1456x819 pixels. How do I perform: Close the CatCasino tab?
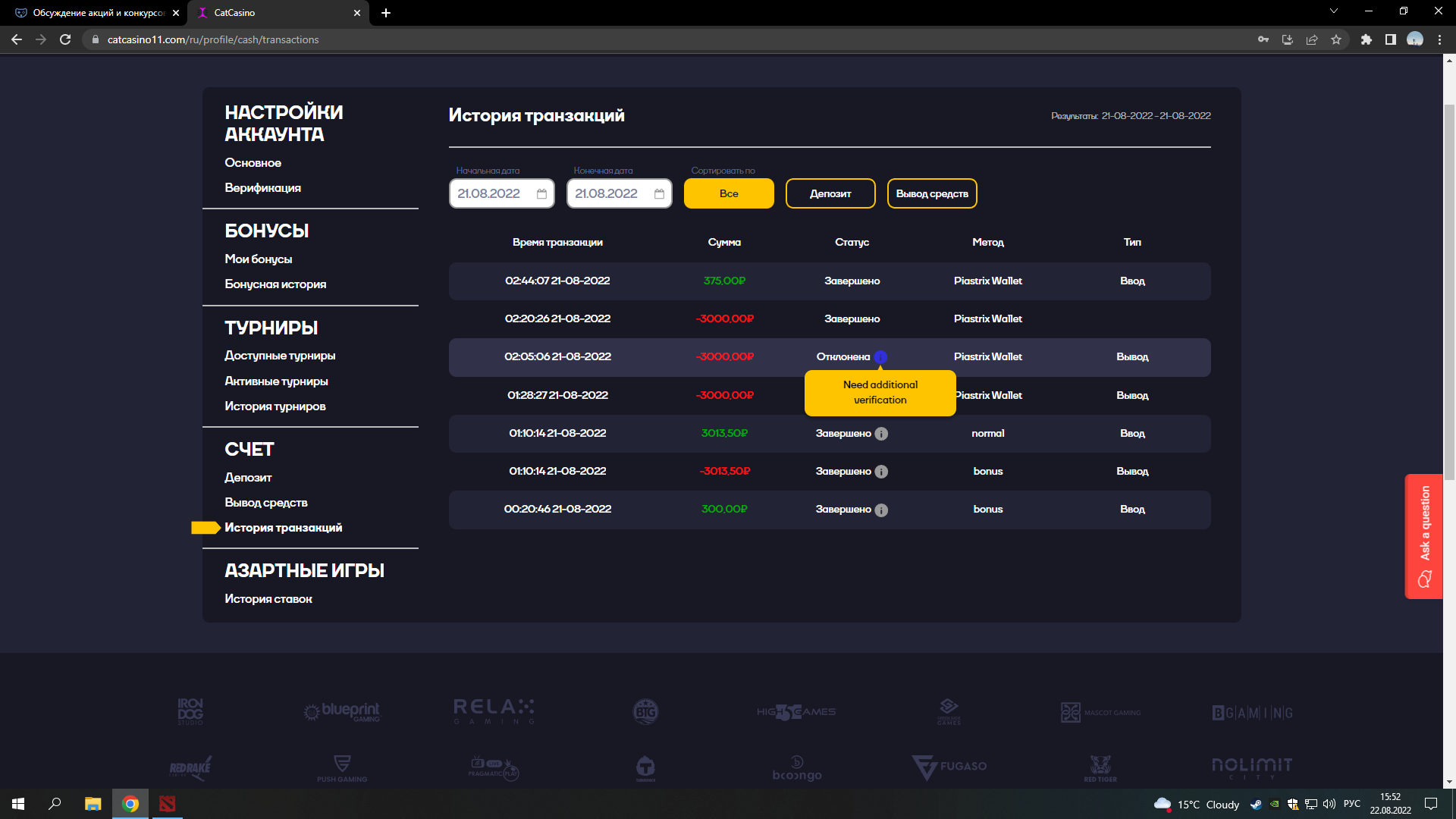[357, 13]
